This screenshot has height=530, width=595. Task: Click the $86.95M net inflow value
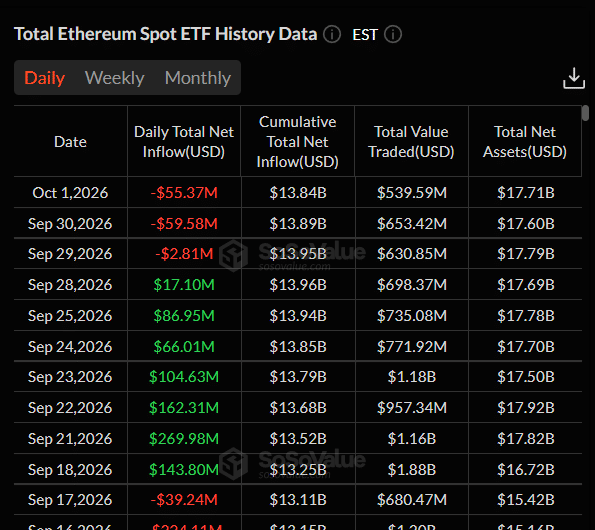point(184,316)
